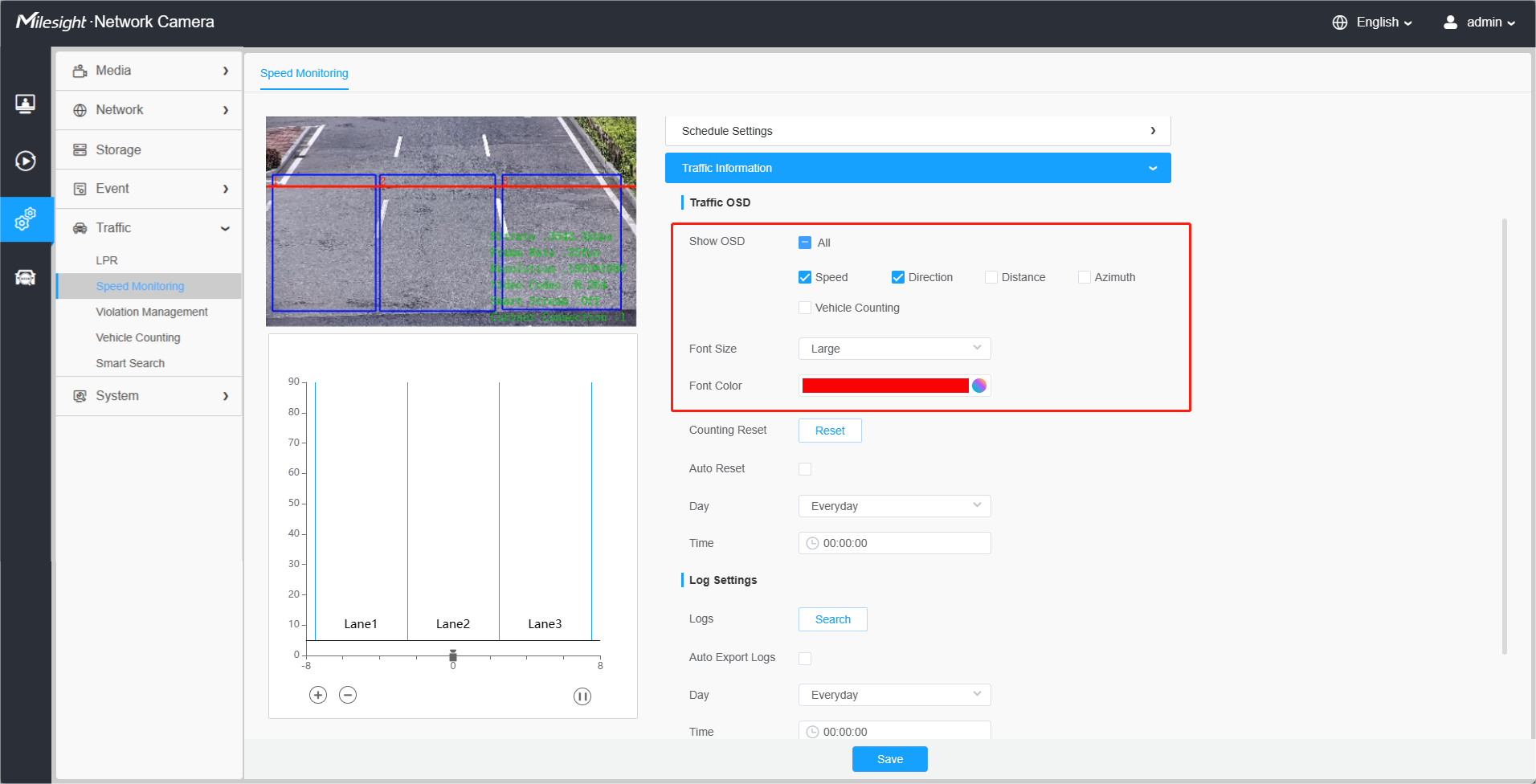This screenshot has height=784, width=1536.
Task: Click the admin user icon
Action: 1450,22
